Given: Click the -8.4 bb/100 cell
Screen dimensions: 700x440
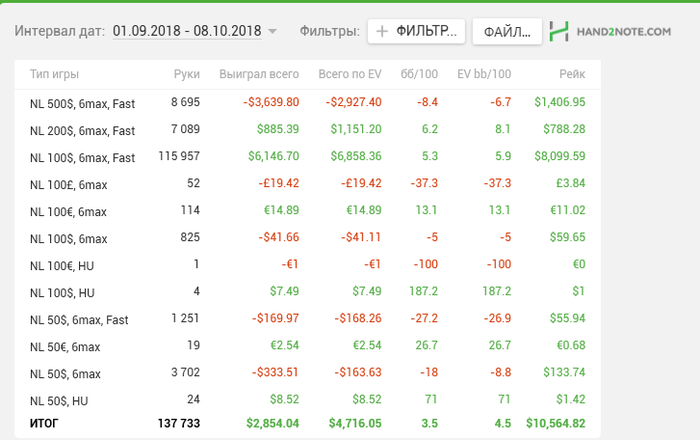Looking at the screenshot, I should 427,102.
